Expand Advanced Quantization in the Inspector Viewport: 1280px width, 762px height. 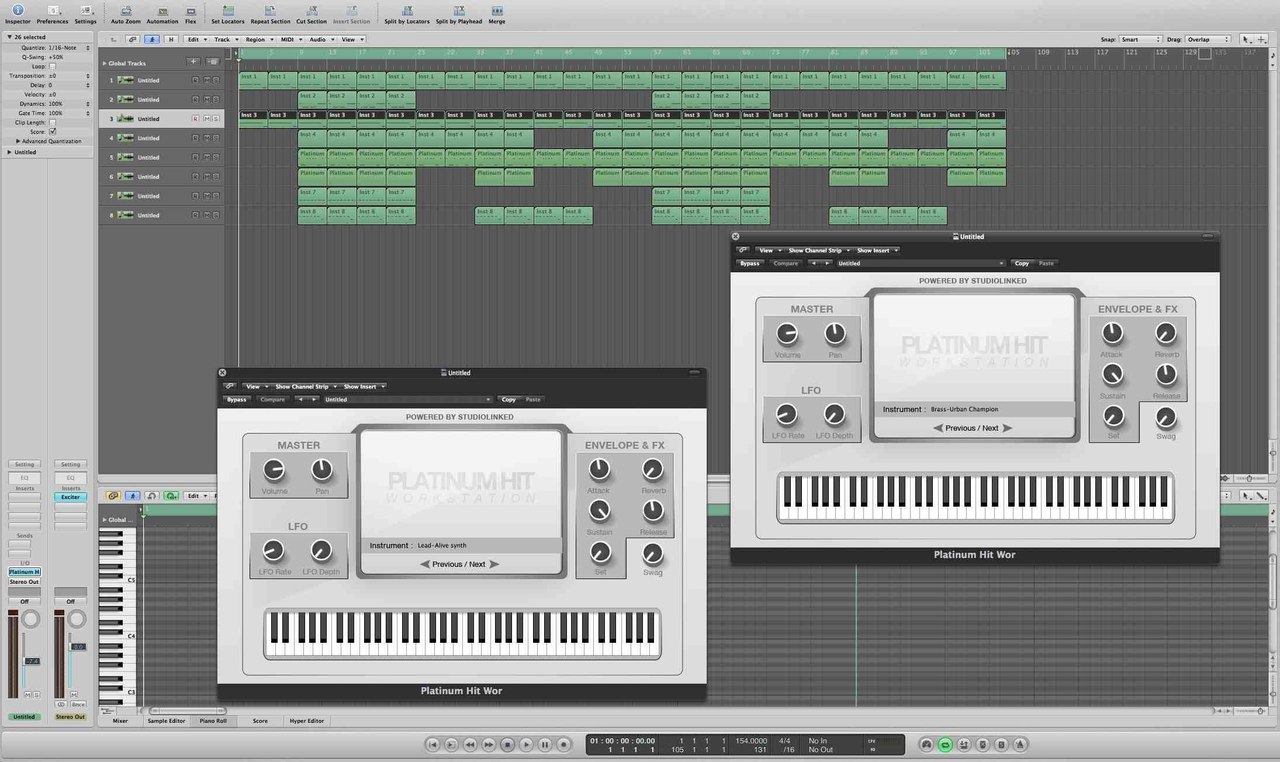[18, 141]
